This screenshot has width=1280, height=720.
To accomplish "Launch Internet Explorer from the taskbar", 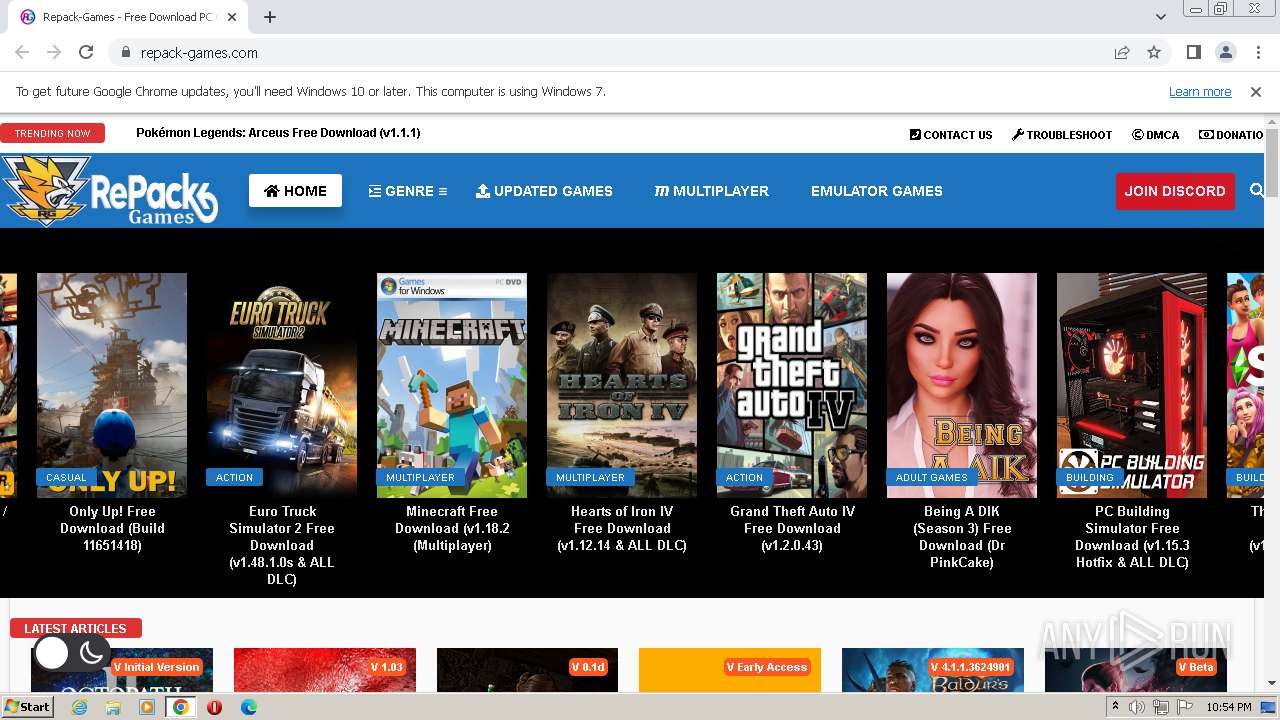I will point(79,707).
